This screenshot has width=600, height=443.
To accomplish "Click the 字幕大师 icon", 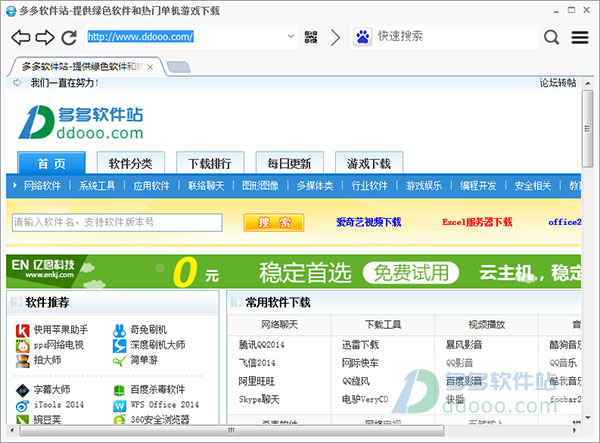I will [23, 390].
